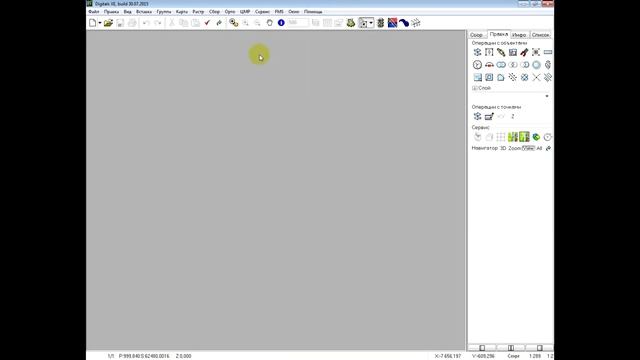Switch to the Список tab

[x=540, y=35]
